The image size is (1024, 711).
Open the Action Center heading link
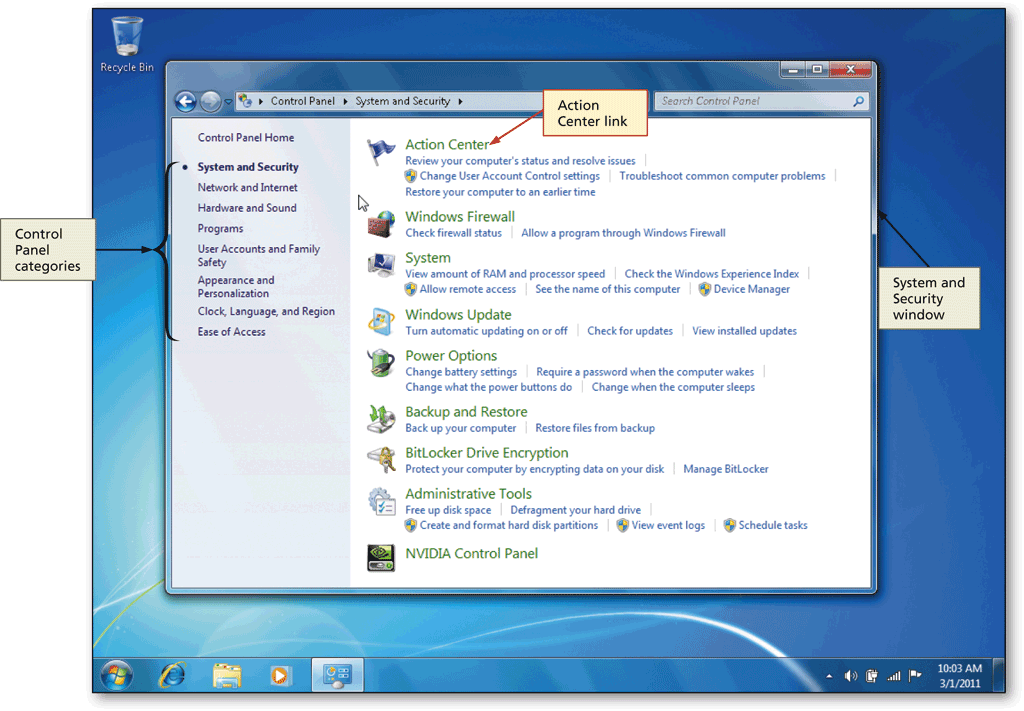coord(447,144)
